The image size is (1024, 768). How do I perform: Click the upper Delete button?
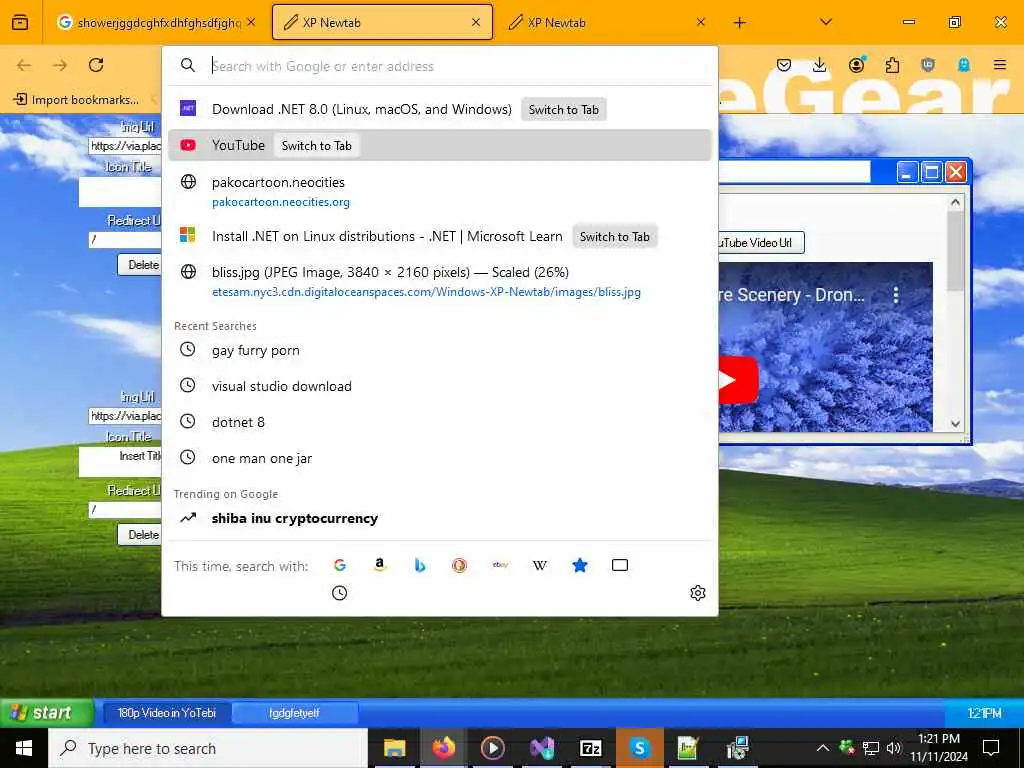point(140,264)
